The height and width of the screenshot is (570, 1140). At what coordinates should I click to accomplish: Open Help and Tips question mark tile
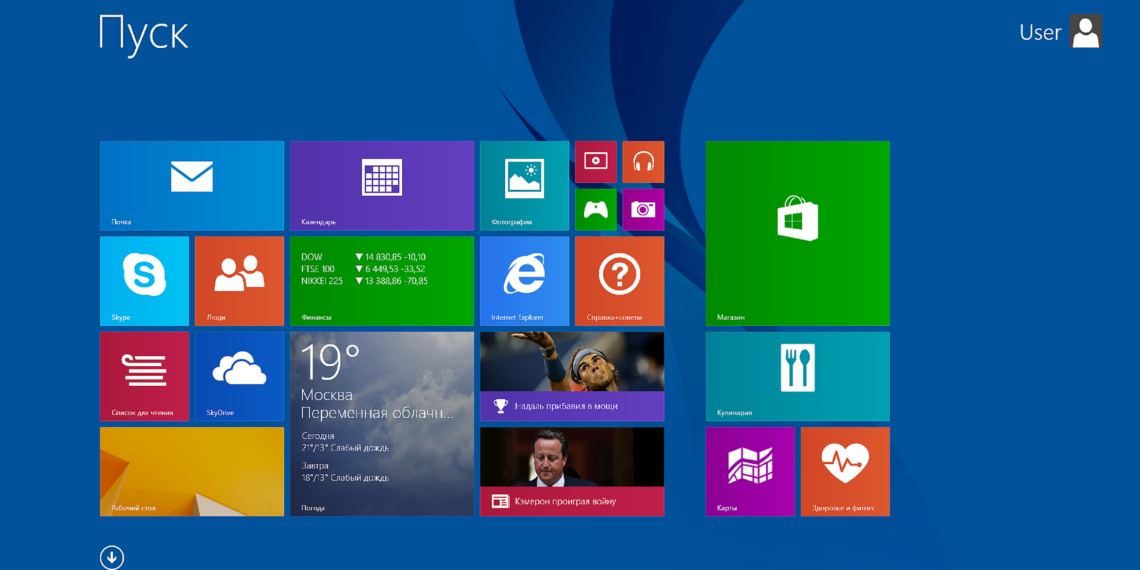coord(619,280)
